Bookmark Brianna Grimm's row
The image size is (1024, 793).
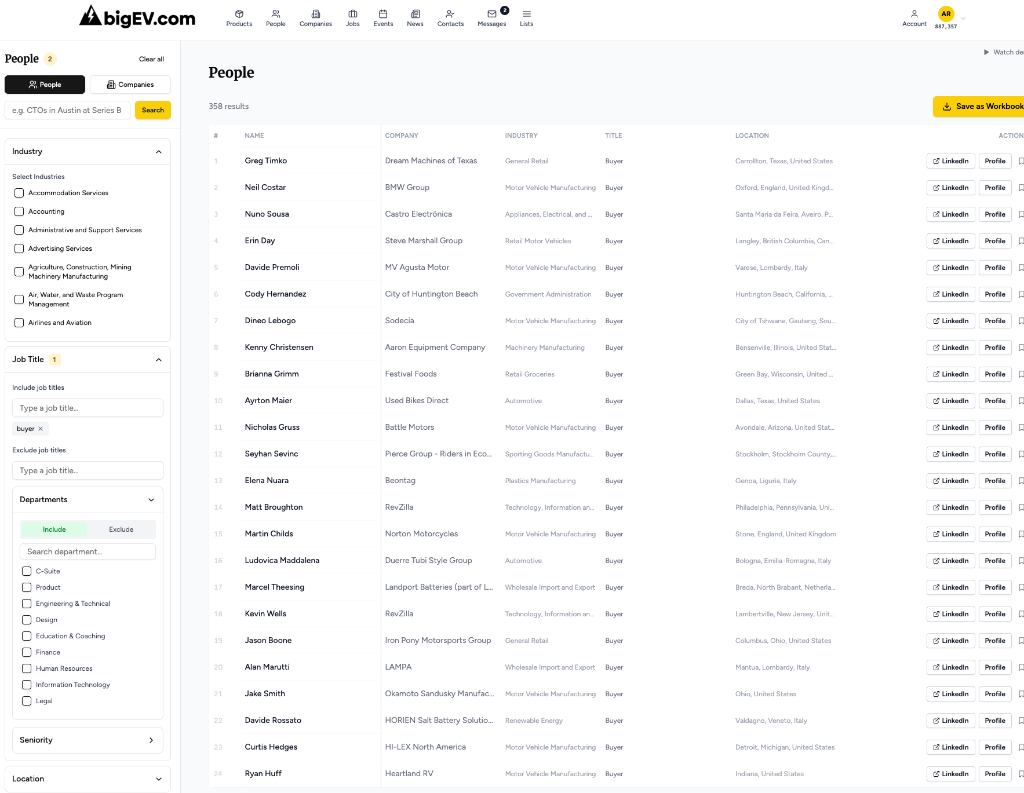tap(1021, 374)
